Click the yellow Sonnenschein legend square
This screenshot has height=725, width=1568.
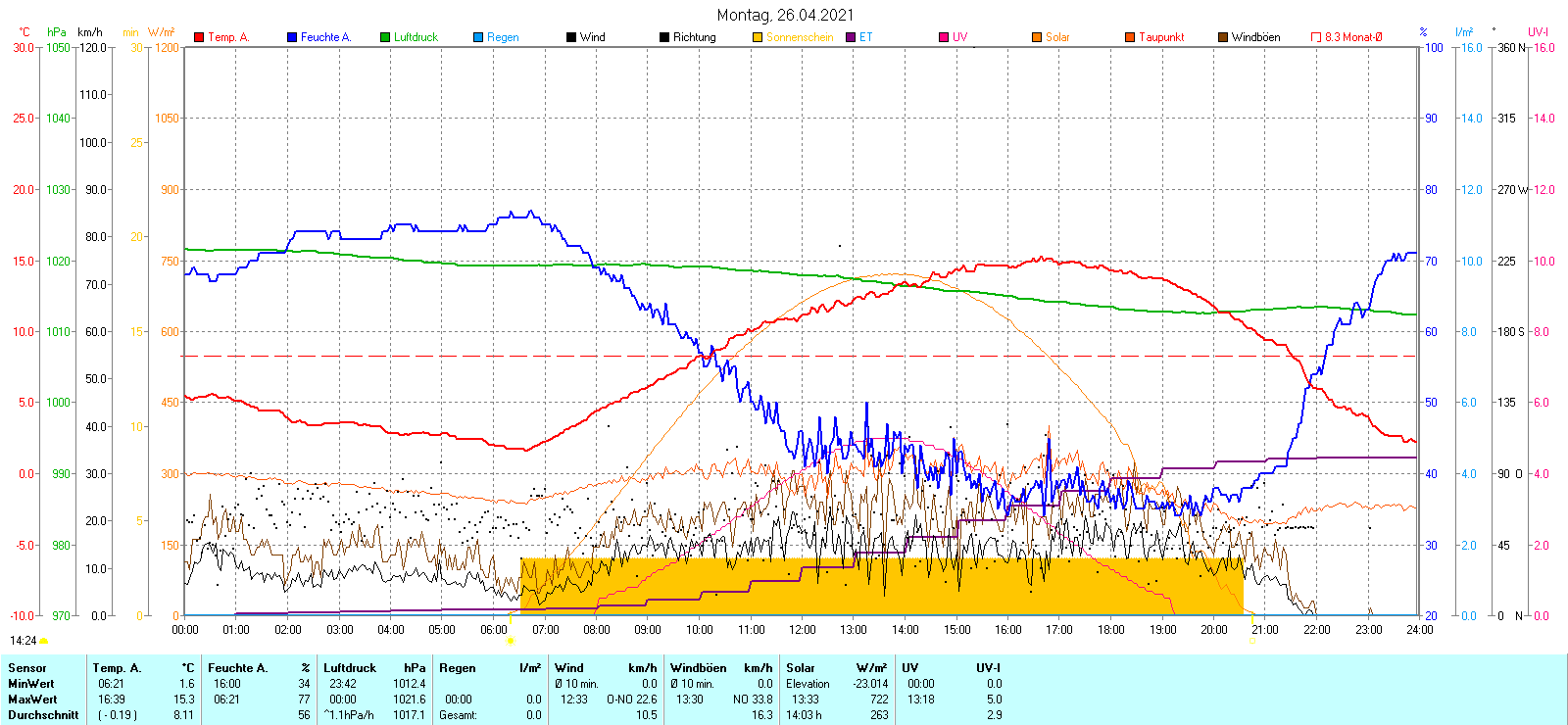click(758, 37)
